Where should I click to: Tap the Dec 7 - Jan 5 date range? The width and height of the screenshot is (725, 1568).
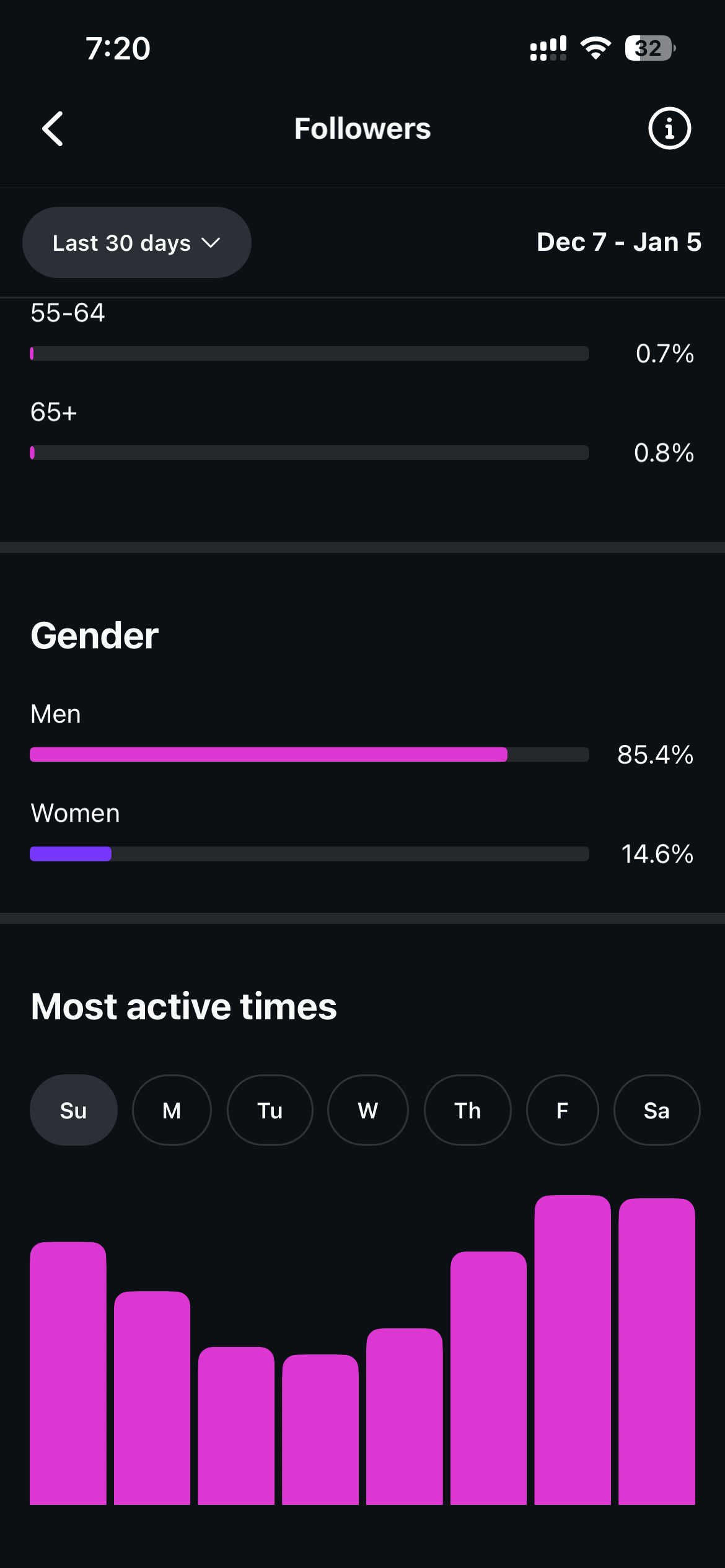(618, 242)
